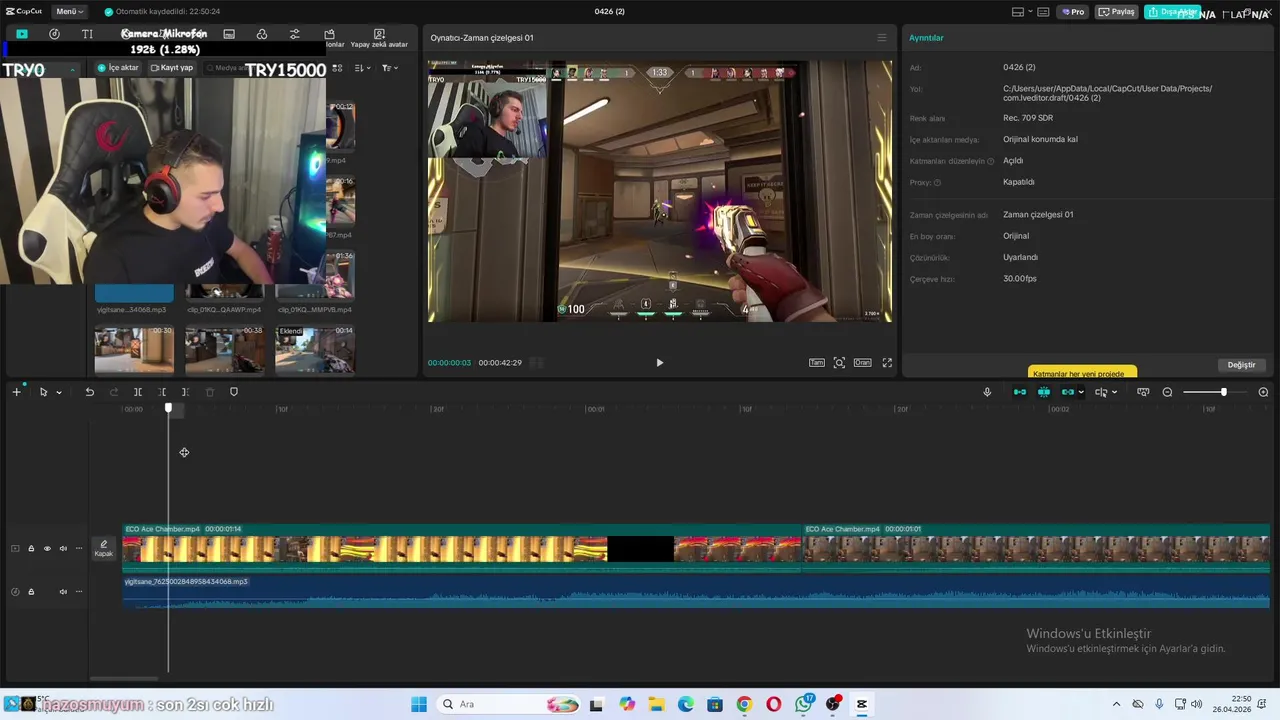Open the Media tab icon
Image resolution: width=1280 pixels, height=720 pixels.
(x=22, y=34)
